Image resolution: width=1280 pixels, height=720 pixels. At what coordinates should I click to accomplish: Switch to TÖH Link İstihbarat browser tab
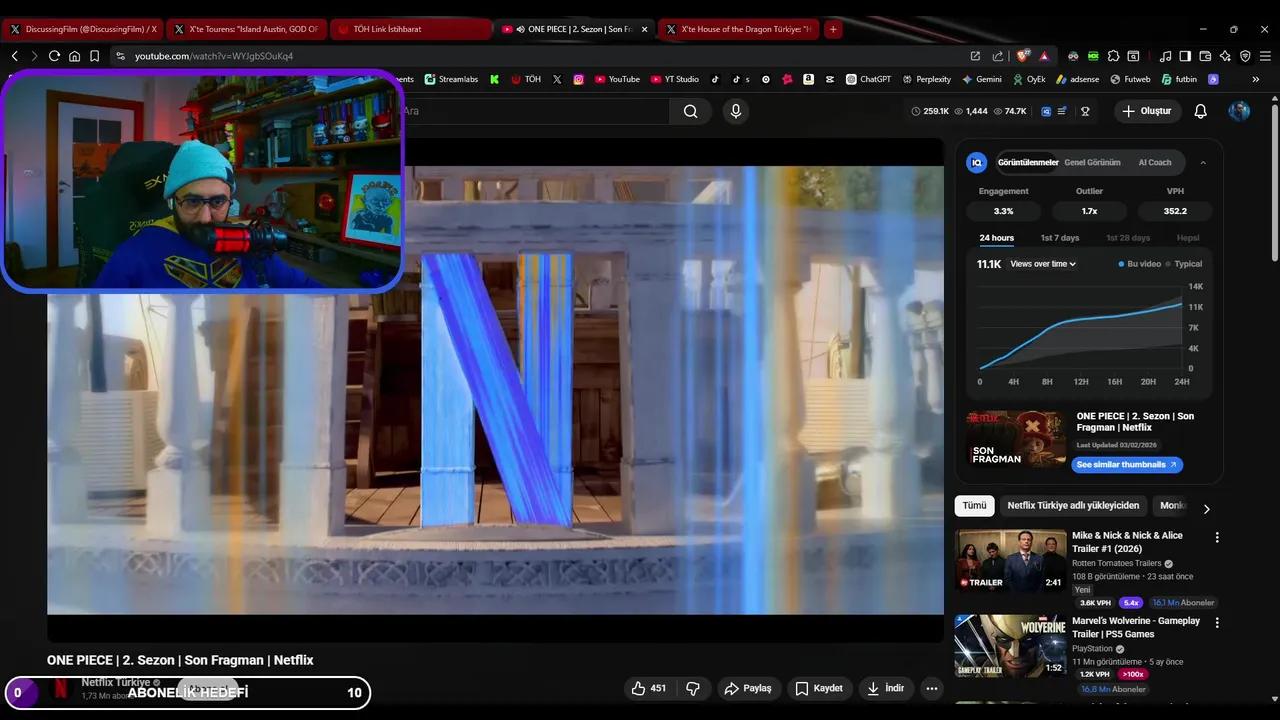click(x=410, y=29)
